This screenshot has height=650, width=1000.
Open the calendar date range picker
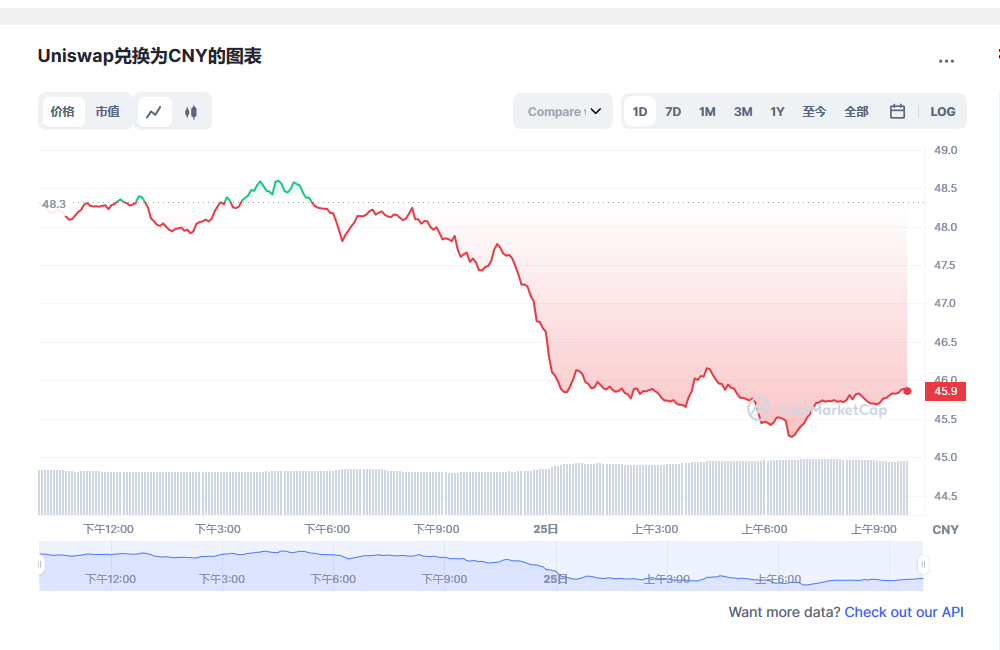coord(897,112)
